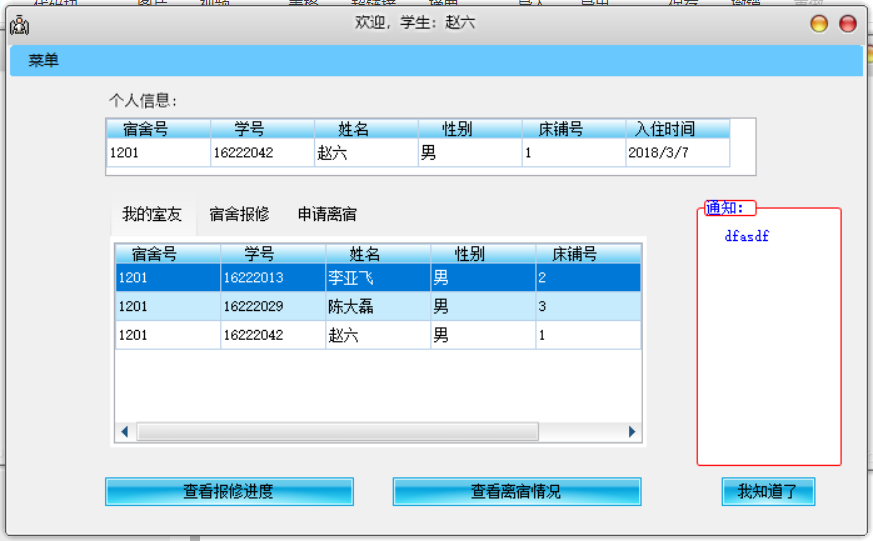This screenshot has height=541, width=873.
Task: Click bed number 2 cell of 李亚飞
Action: (x=588, y=277)
